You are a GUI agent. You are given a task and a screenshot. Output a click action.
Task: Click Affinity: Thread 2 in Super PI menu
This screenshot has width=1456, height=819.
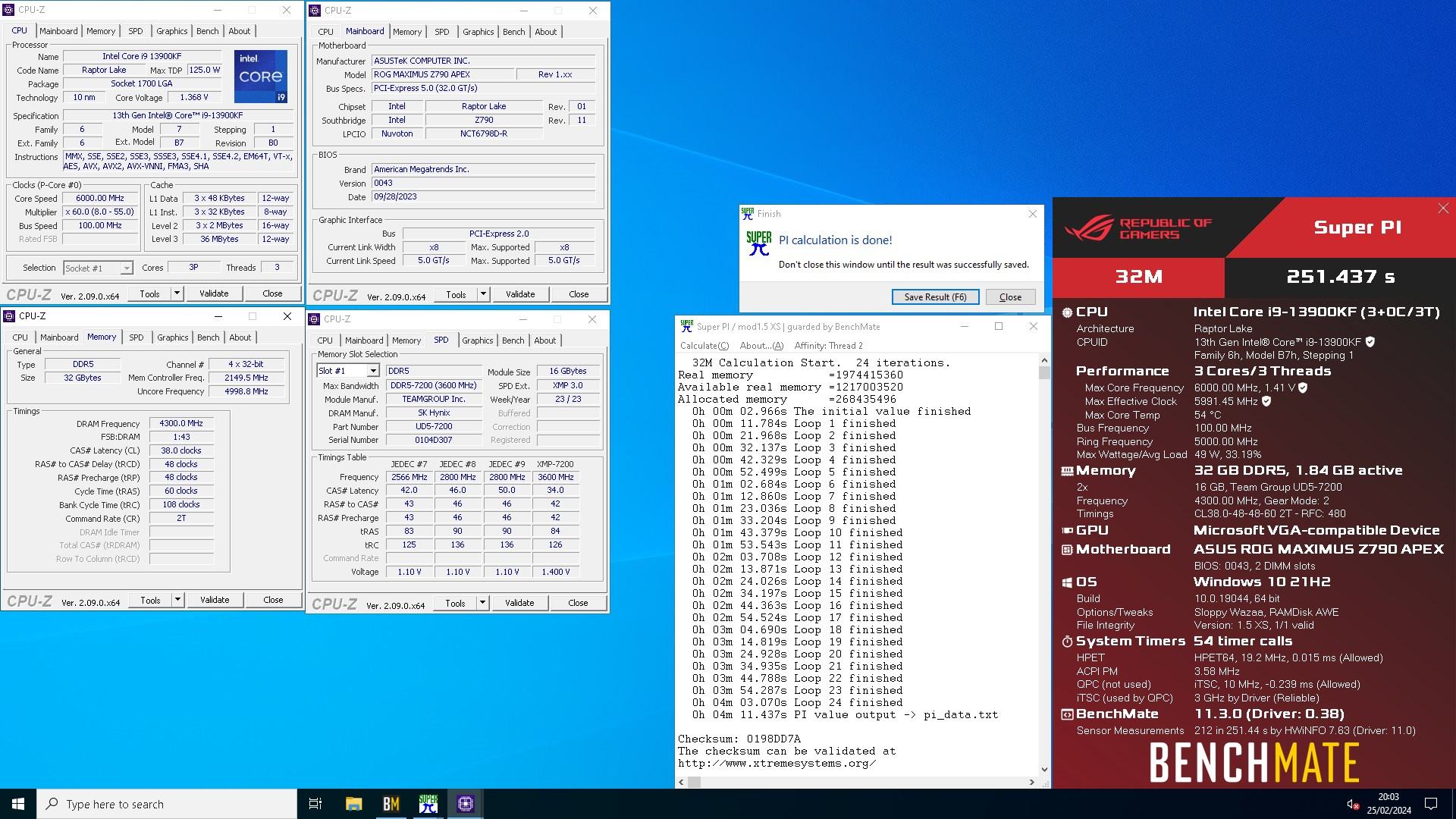coord(828,346)
